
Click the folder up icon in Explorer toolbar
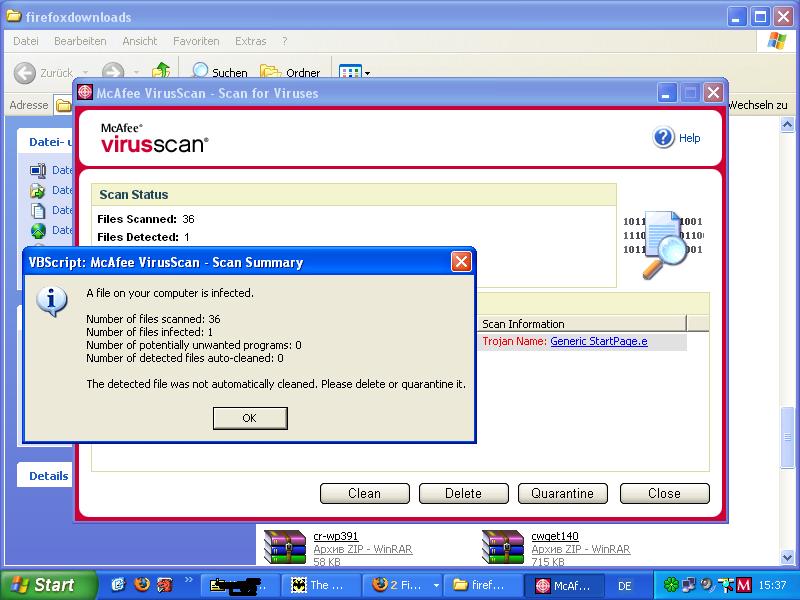tap(161, 71)
